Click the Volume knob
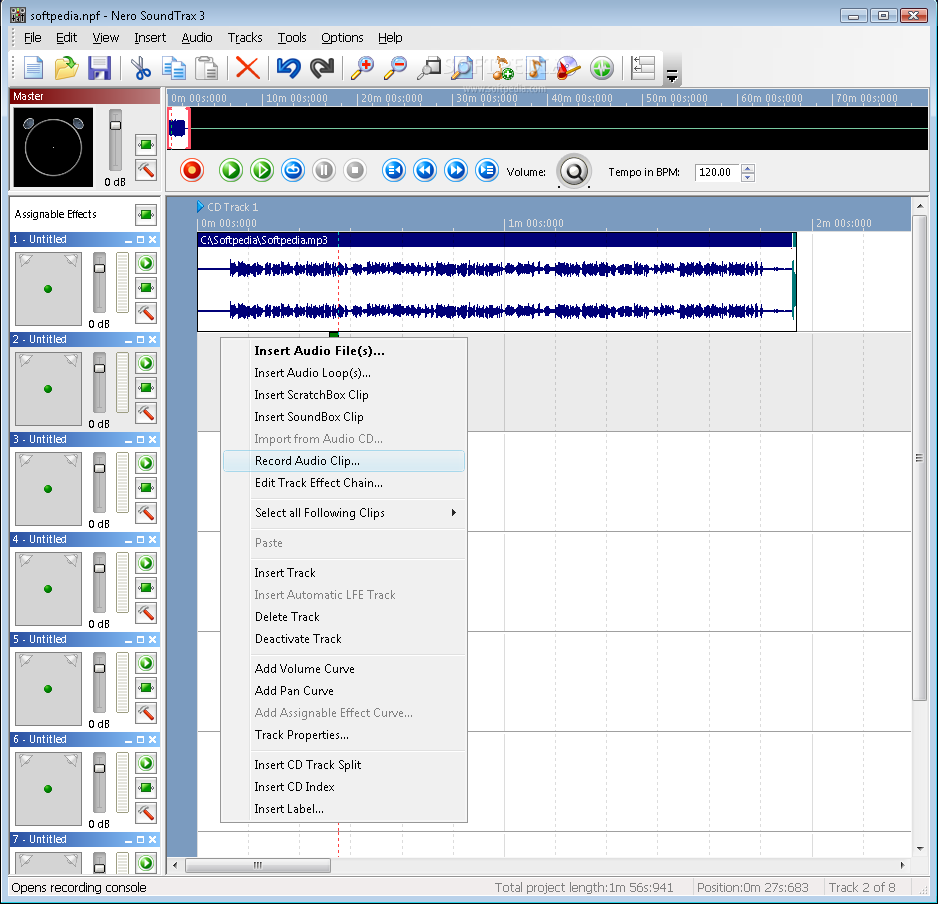The height and width of the screenshot is (904, 938). [574, 172]
